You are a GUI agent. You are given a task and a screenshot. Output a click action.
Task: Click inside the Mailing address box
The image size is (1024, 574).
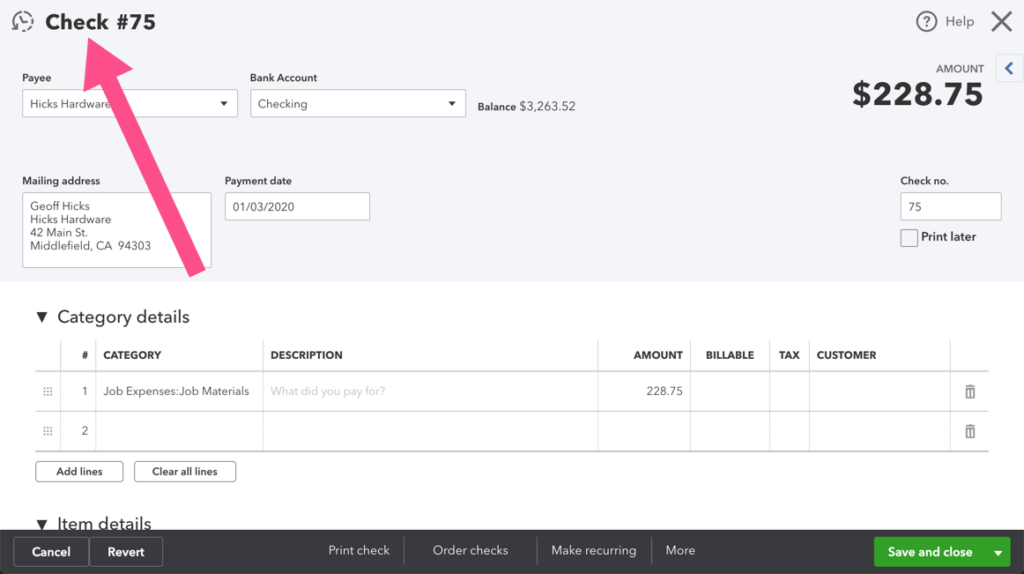pos(117,230)
